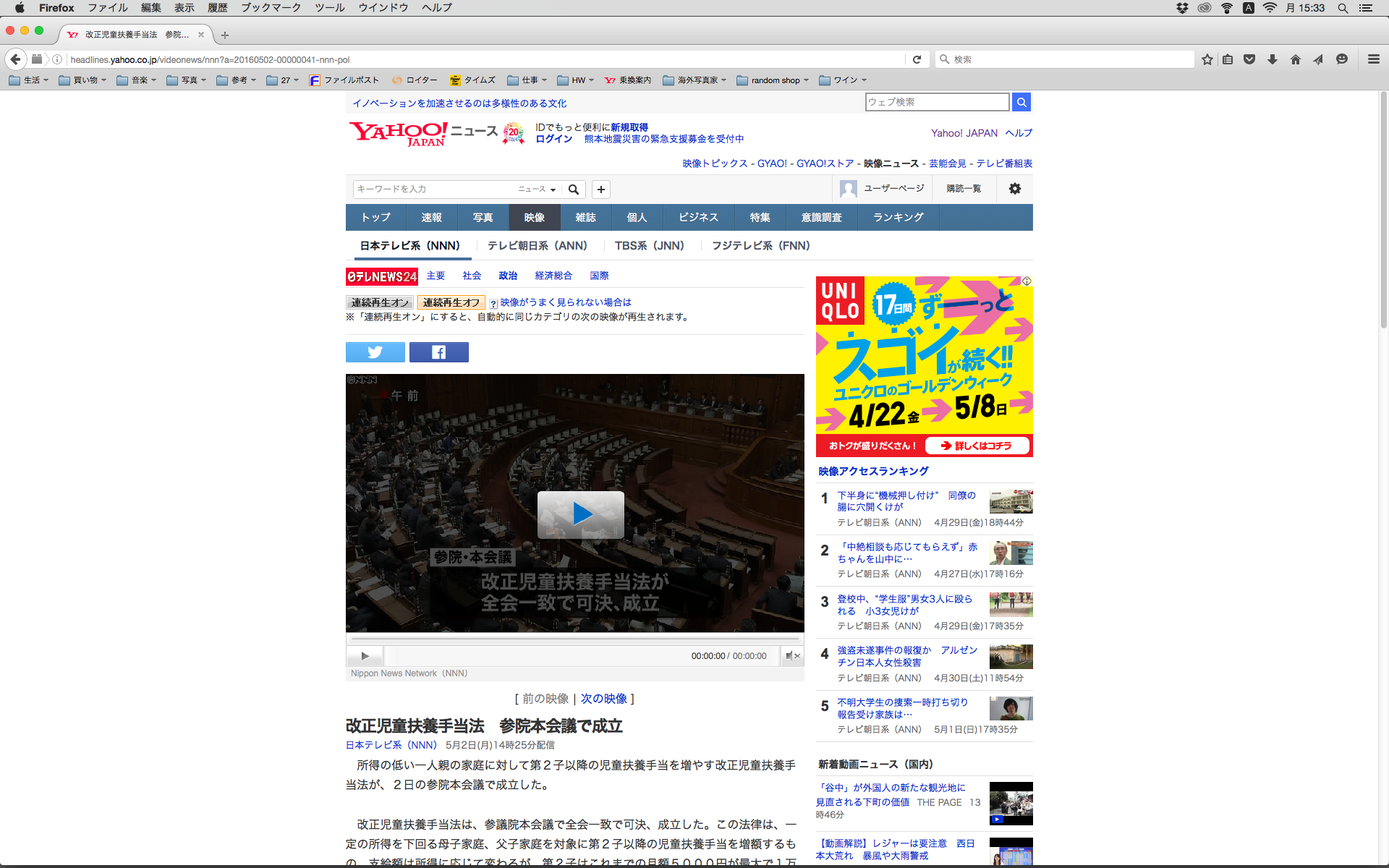Expand the 生活 bookmarks folder
The width and height of the screenshot is (1389, 868).
(x=30, y=80)
